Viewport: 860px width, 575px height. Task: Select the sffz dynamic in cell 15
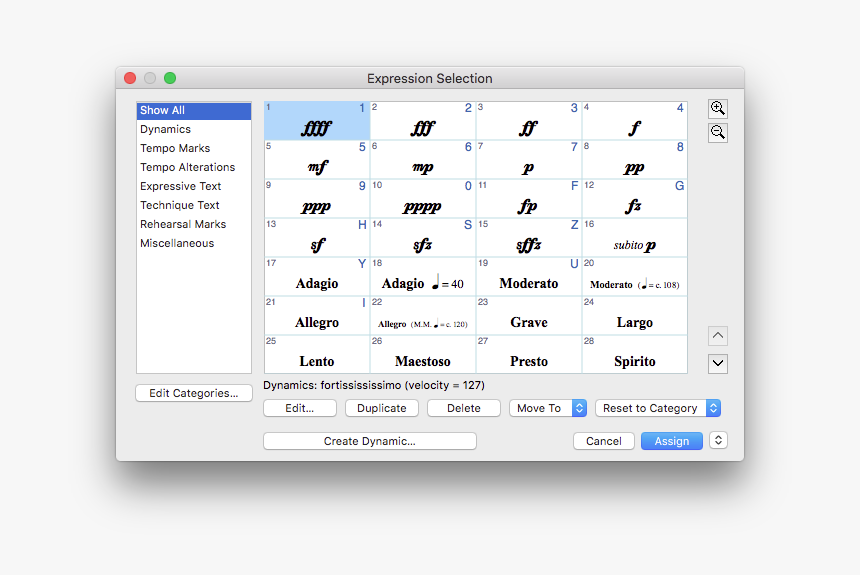click(x=529, y=238)
